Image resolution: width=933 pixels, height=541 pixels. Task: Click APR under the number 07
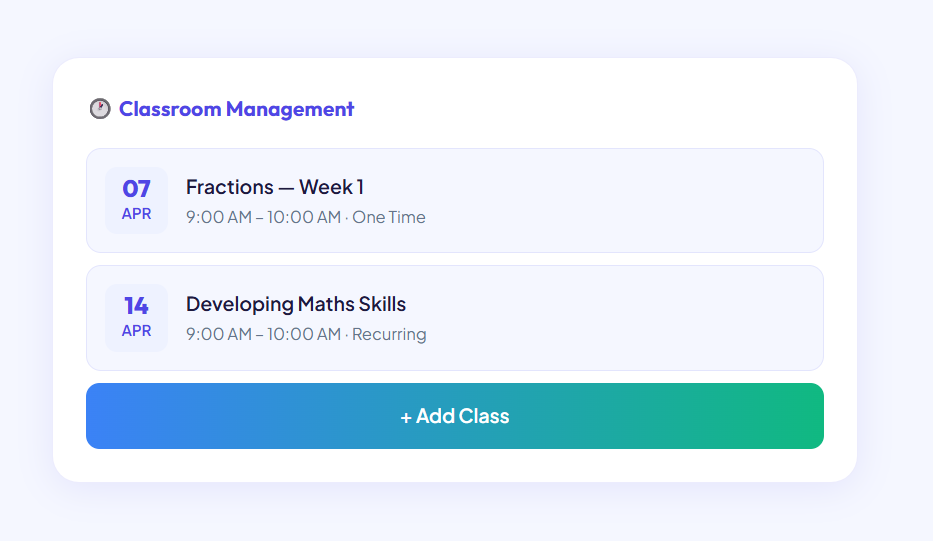tap(137, 214)
